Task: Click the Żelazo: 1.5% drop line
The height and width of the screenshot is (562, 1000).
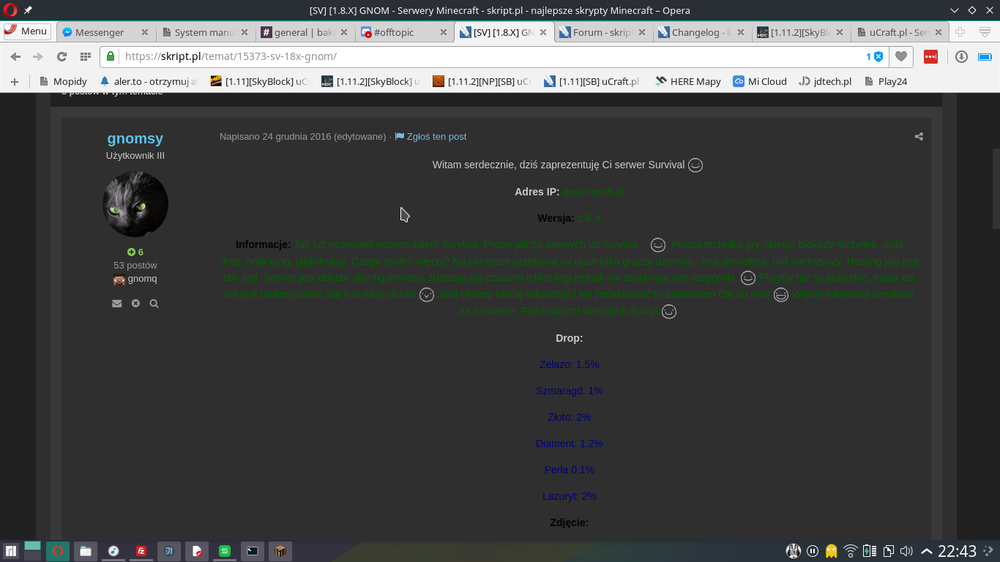Action: pos(570,364)
